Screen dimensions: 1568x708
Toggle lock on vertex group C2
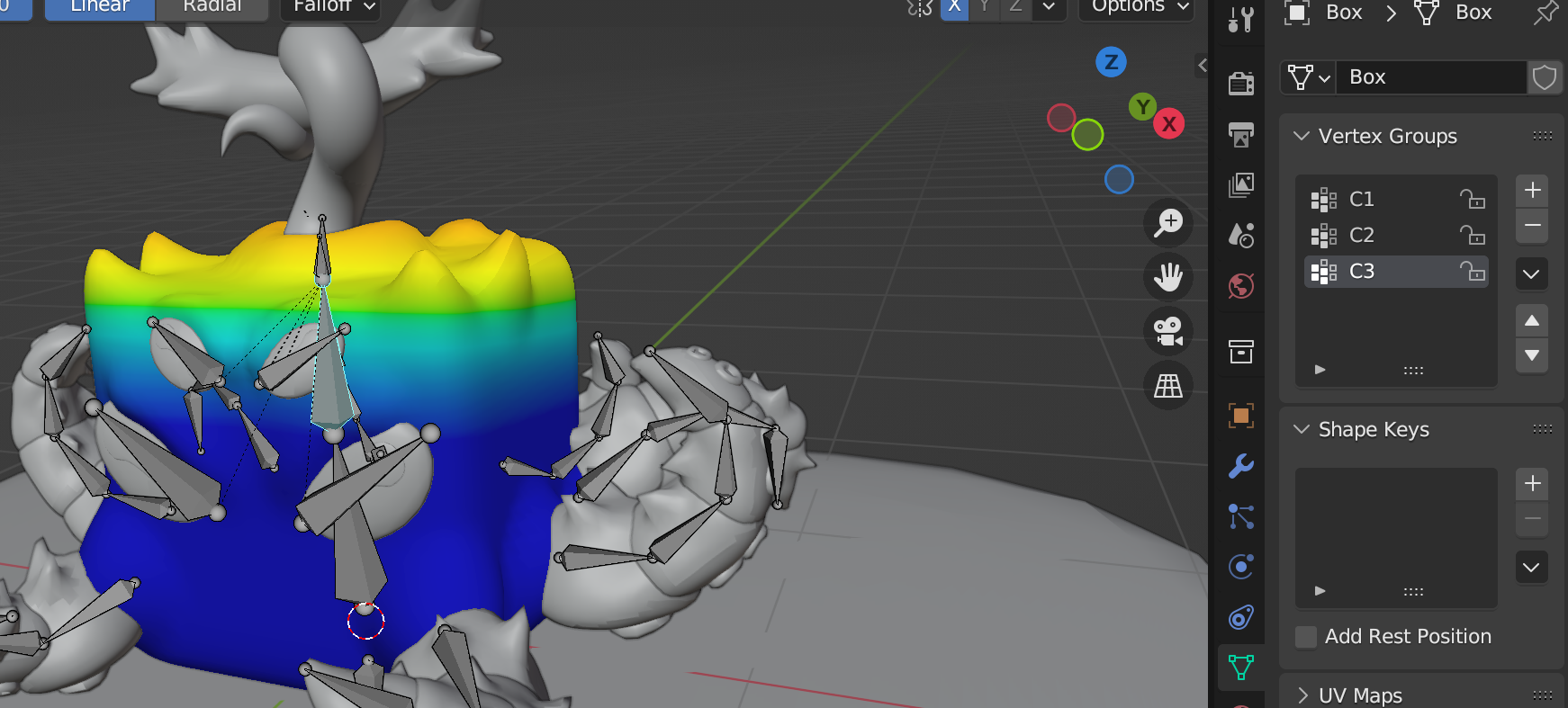(x=1473, y=235)
